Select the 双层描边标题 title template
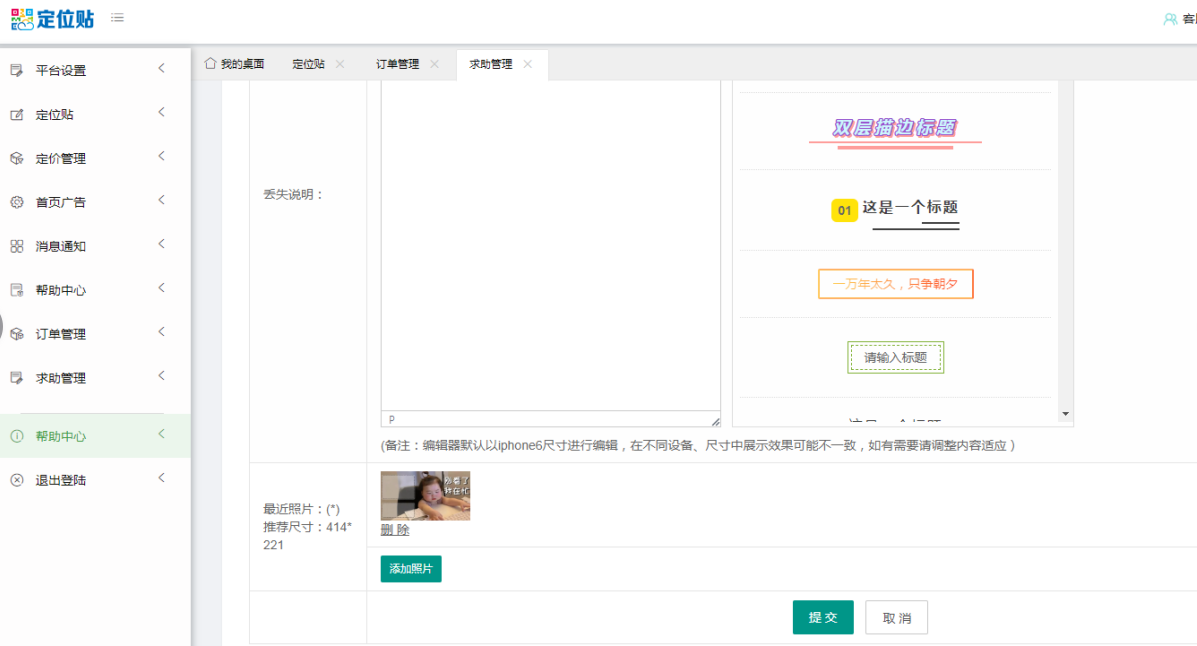This screenshot has height=646, width=1197. [x=895, y=129]
